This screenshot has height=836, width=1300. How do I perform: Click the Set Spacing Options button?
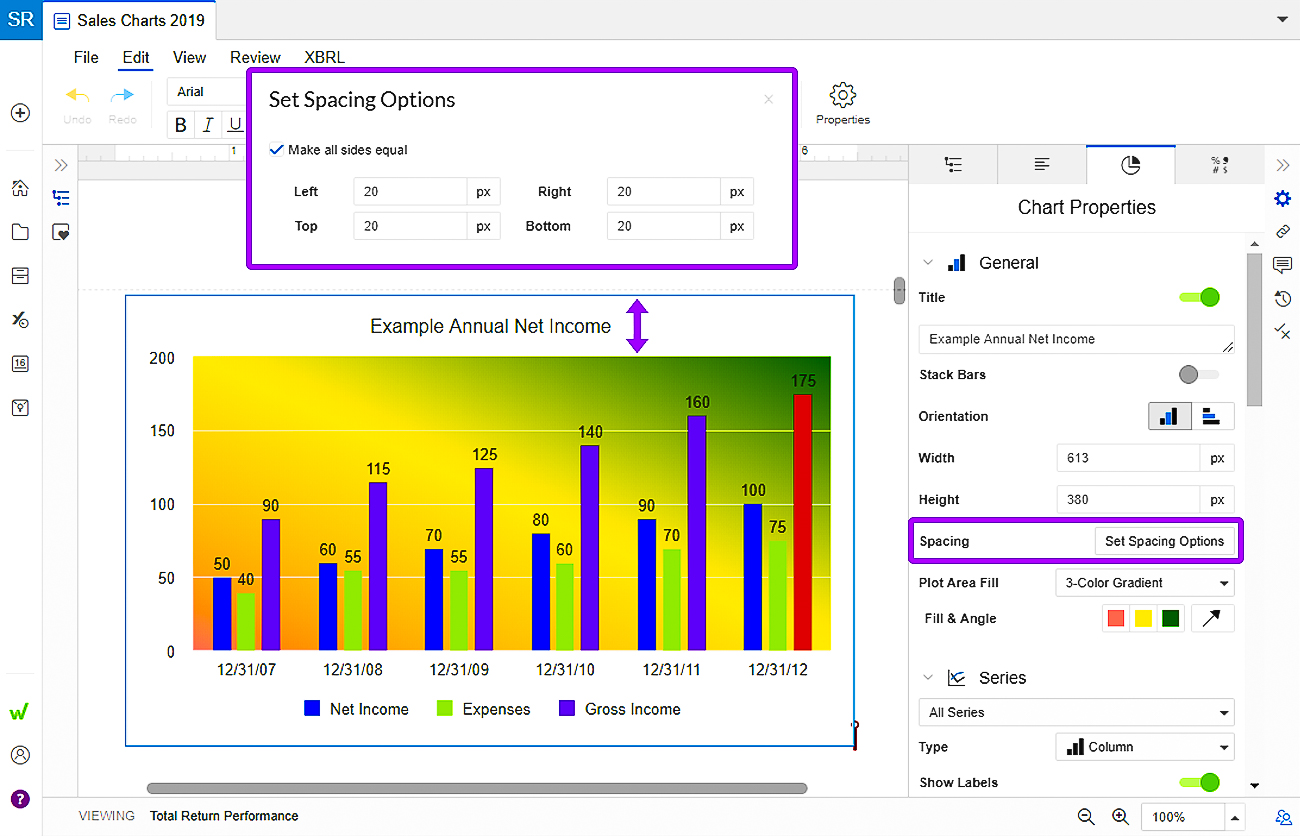1164,541
